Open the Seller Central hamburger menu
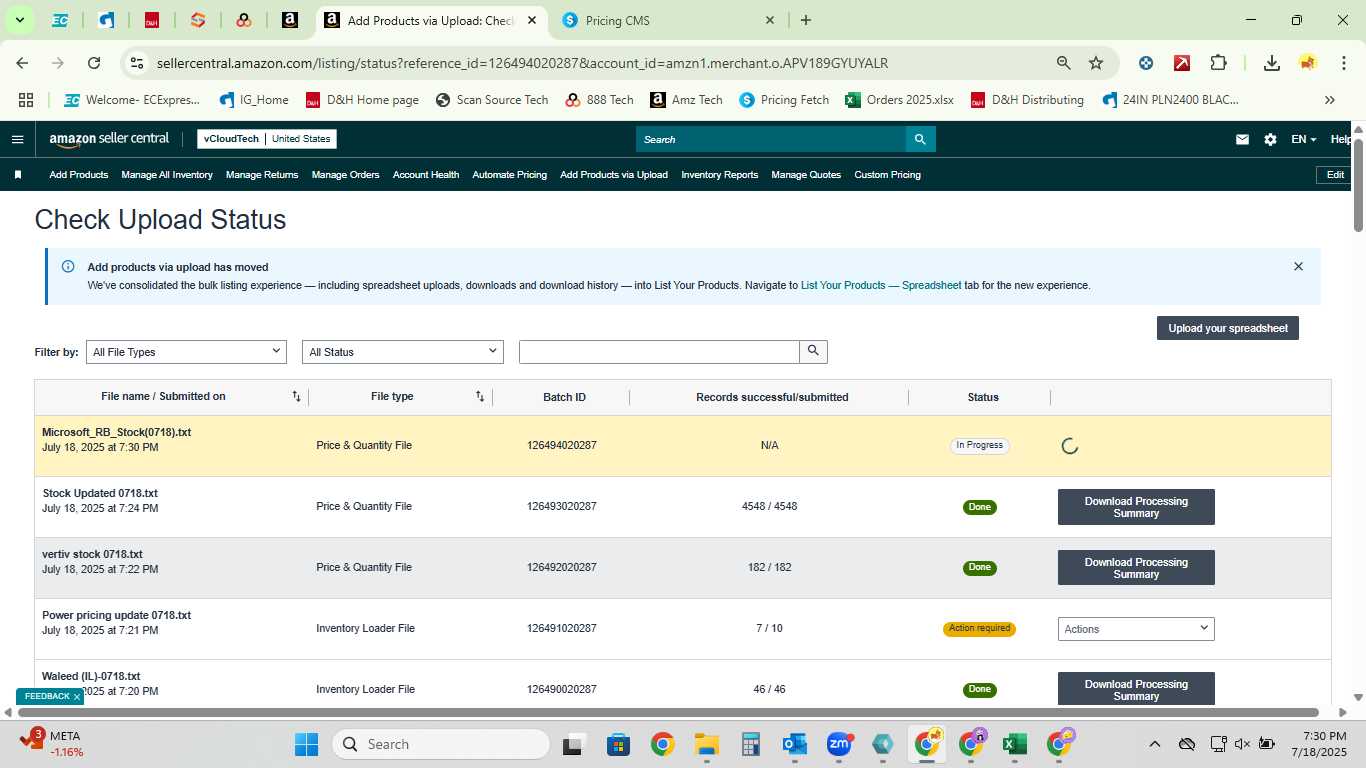Image resolution: width=1366 pixels, height=768 pixels. click(x=17, y=139)
